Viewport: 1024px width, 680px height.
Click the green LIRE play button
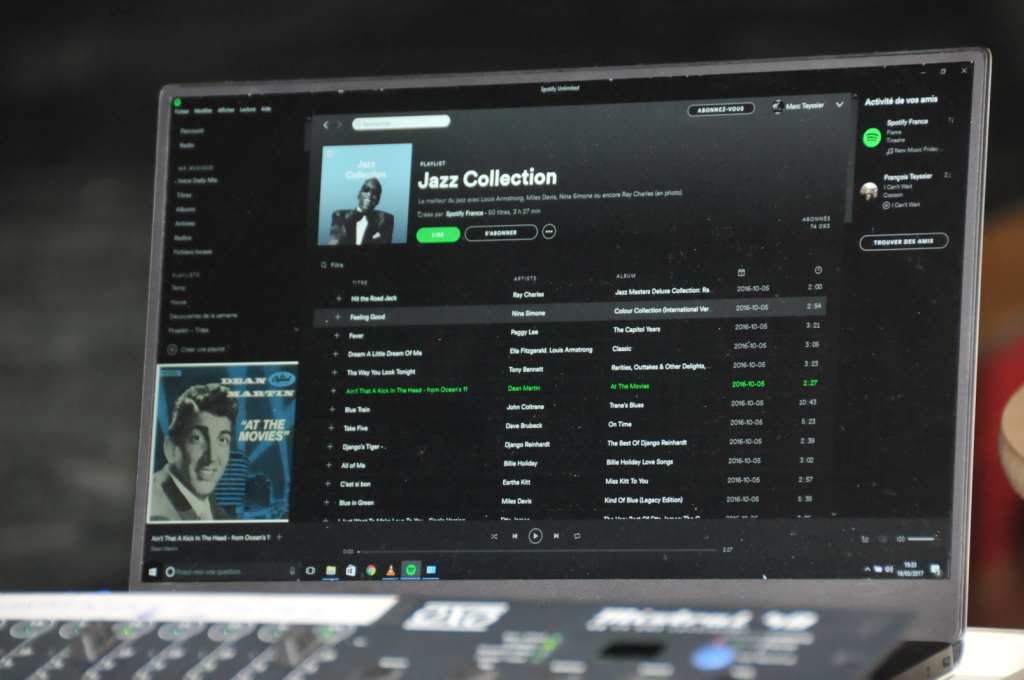[x=438, y=235]
